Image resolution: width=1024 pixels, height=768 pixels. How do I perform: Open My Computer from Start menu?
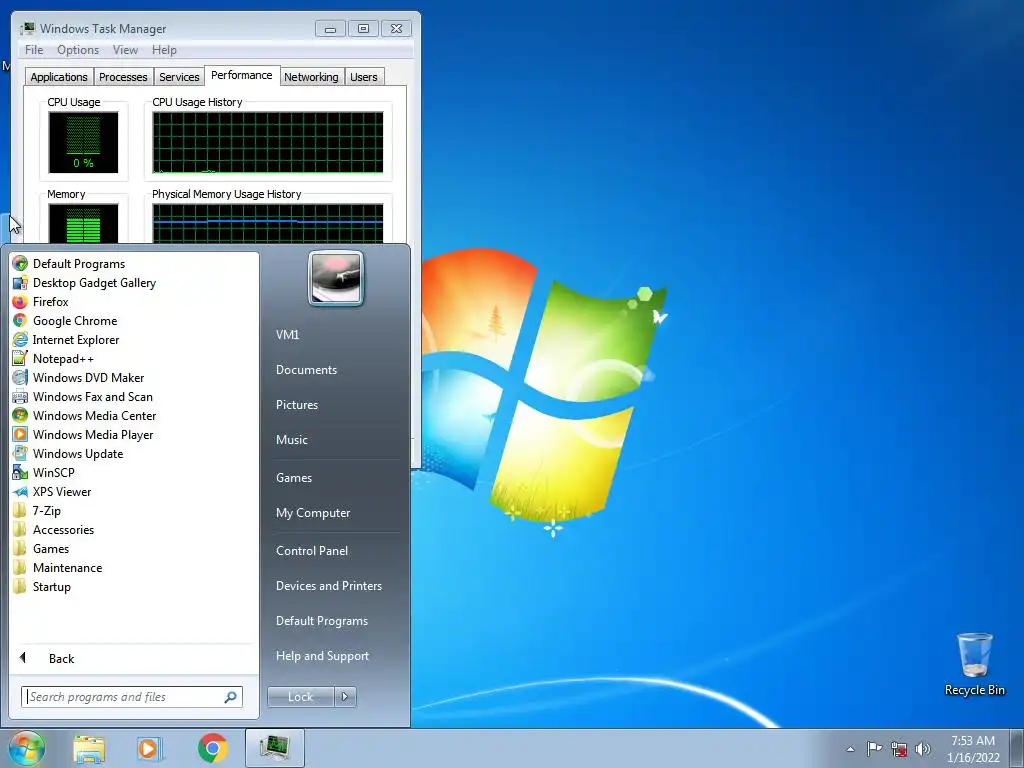coord(313,513)
